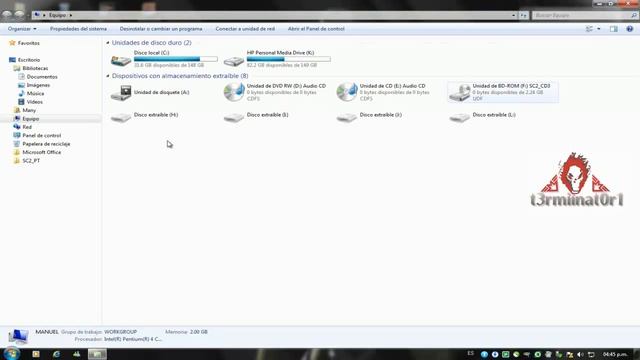Click the Música note icon
Viewport: 640px width, 360px height.
(x=21, y=93)
